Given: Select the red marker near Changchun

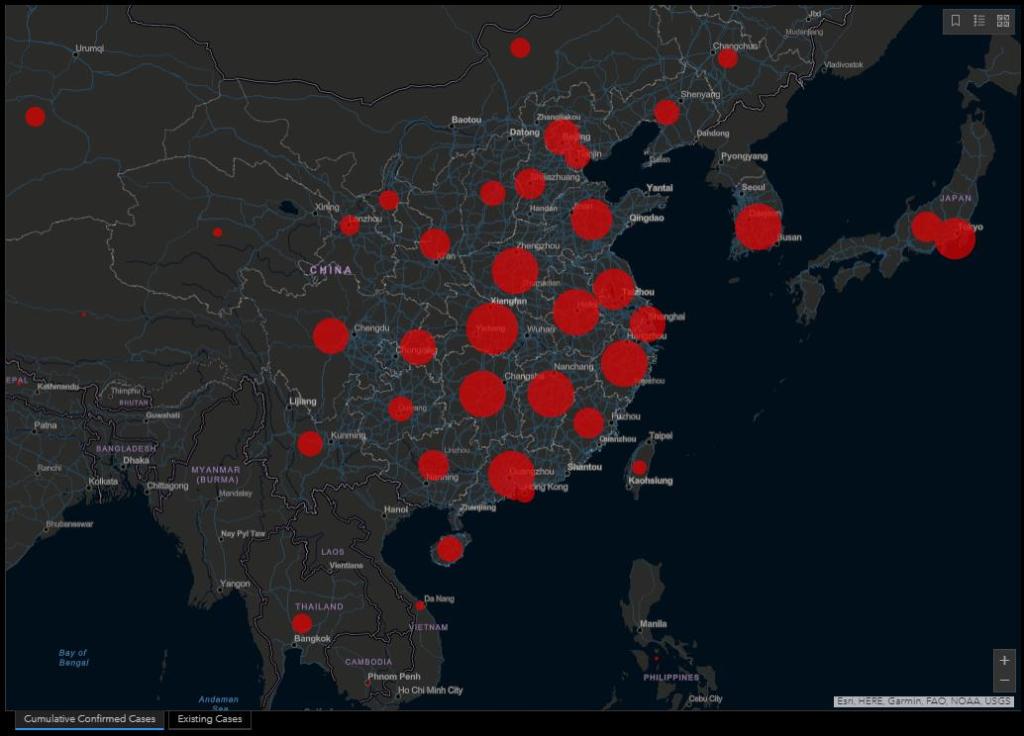Looking at the screenshot, I should click(728, 59).
